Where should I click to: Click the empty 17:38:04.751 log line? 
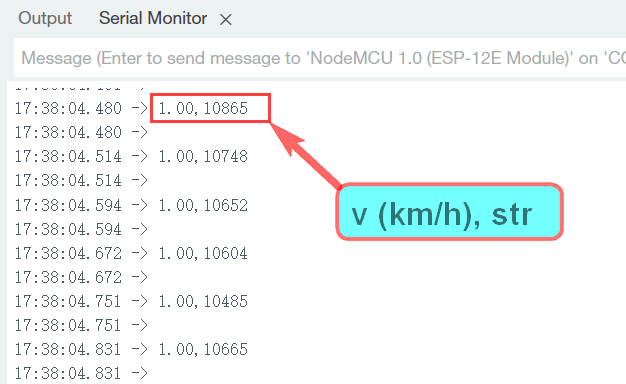(81, 325)
